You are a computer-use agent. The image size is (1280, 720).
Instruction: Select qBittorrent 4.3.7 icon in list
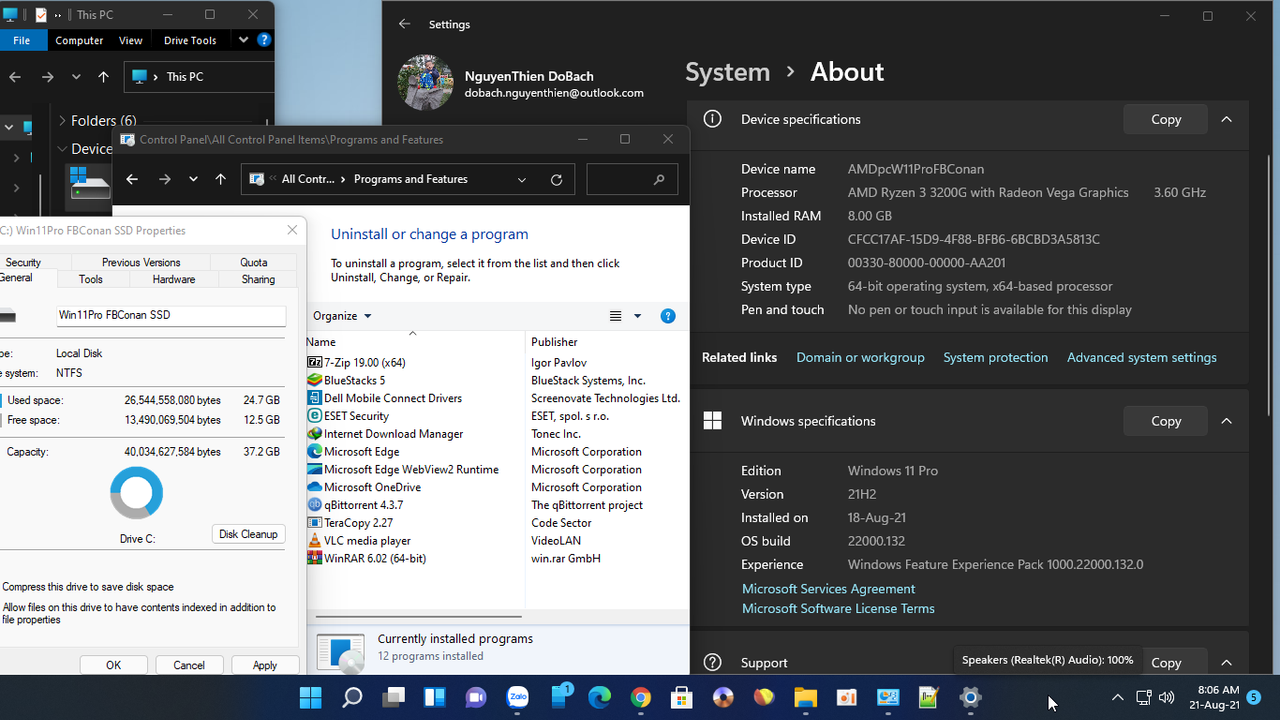[x=315, y=505]
